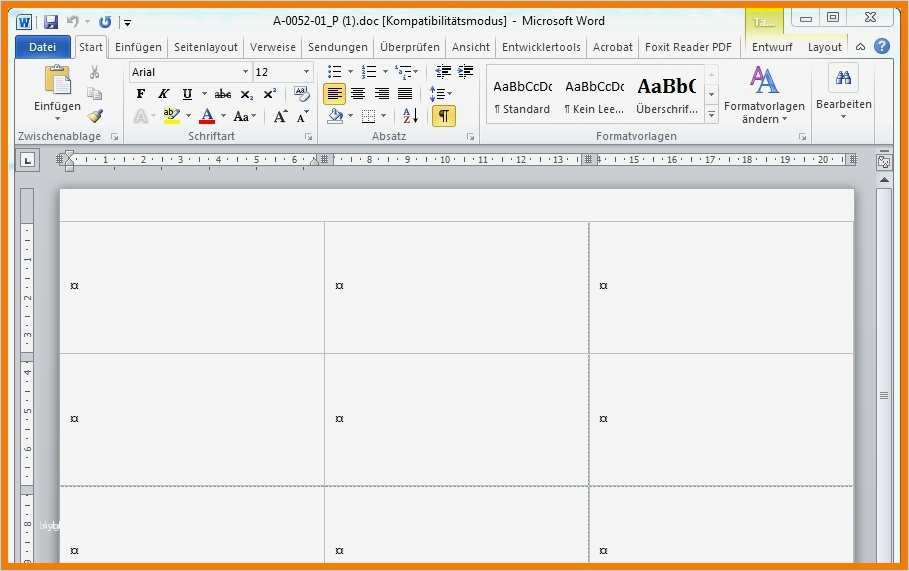Click the Copy icon in Zwischenablage

pos(94,93)
